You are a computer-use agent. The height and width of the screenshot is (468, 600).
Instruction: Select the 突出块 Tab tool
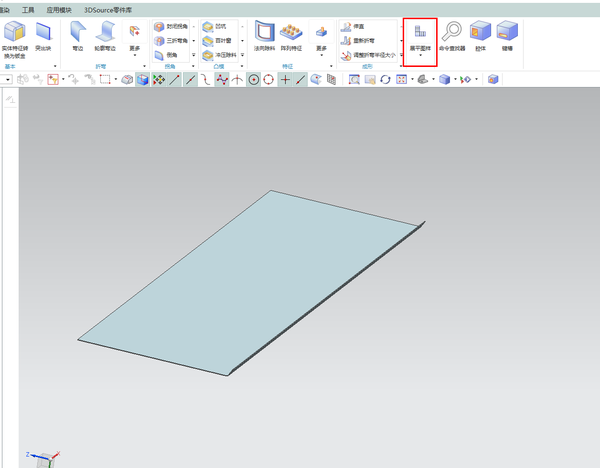[x=43, y=36]
